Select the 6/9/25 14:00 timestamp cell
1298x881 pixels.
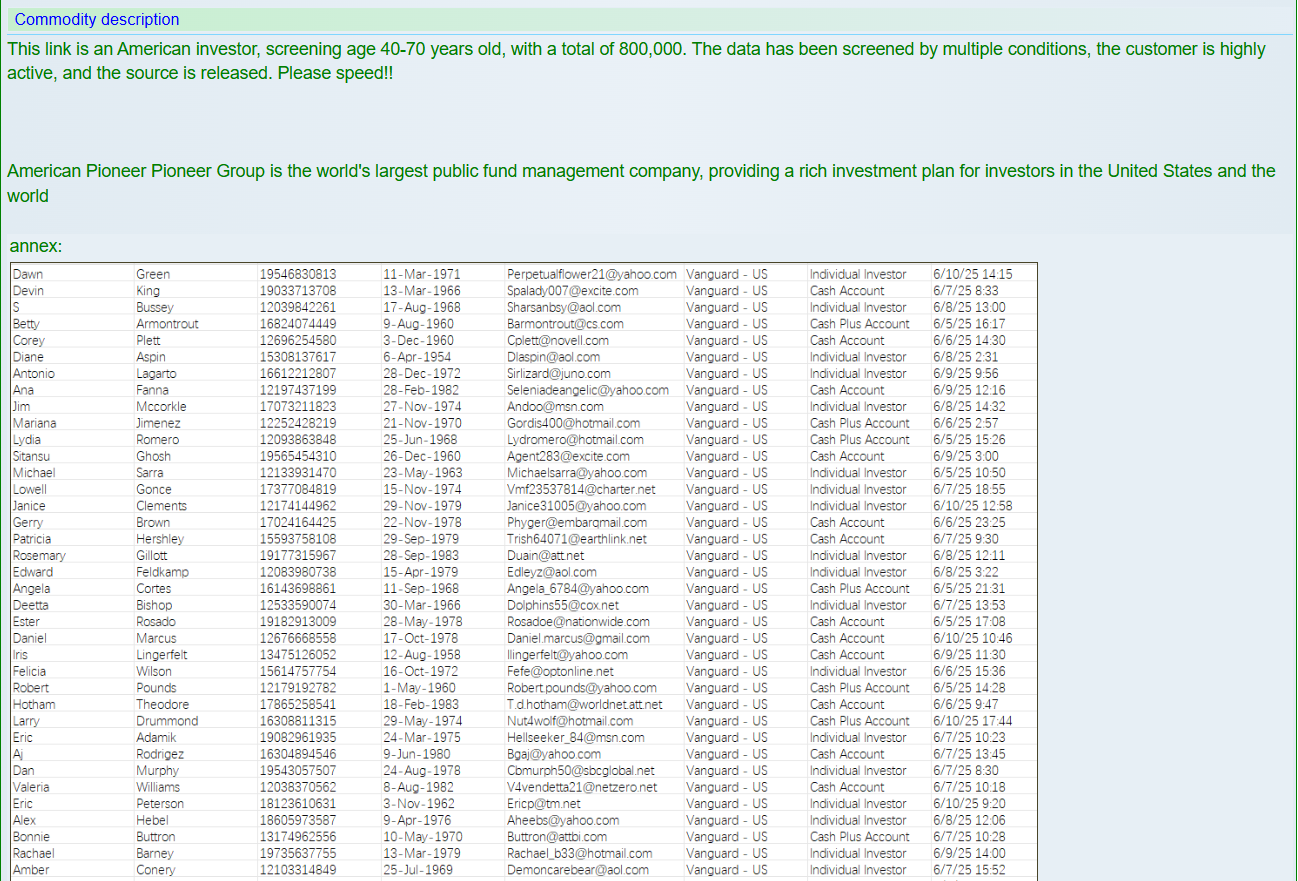(x=968, y=854)
